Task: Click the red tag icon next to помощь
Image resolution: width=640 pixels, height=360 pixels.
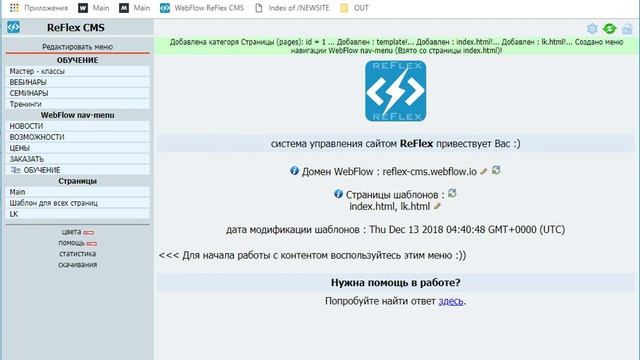Action: pyautogui.click(x=91, y=244)
